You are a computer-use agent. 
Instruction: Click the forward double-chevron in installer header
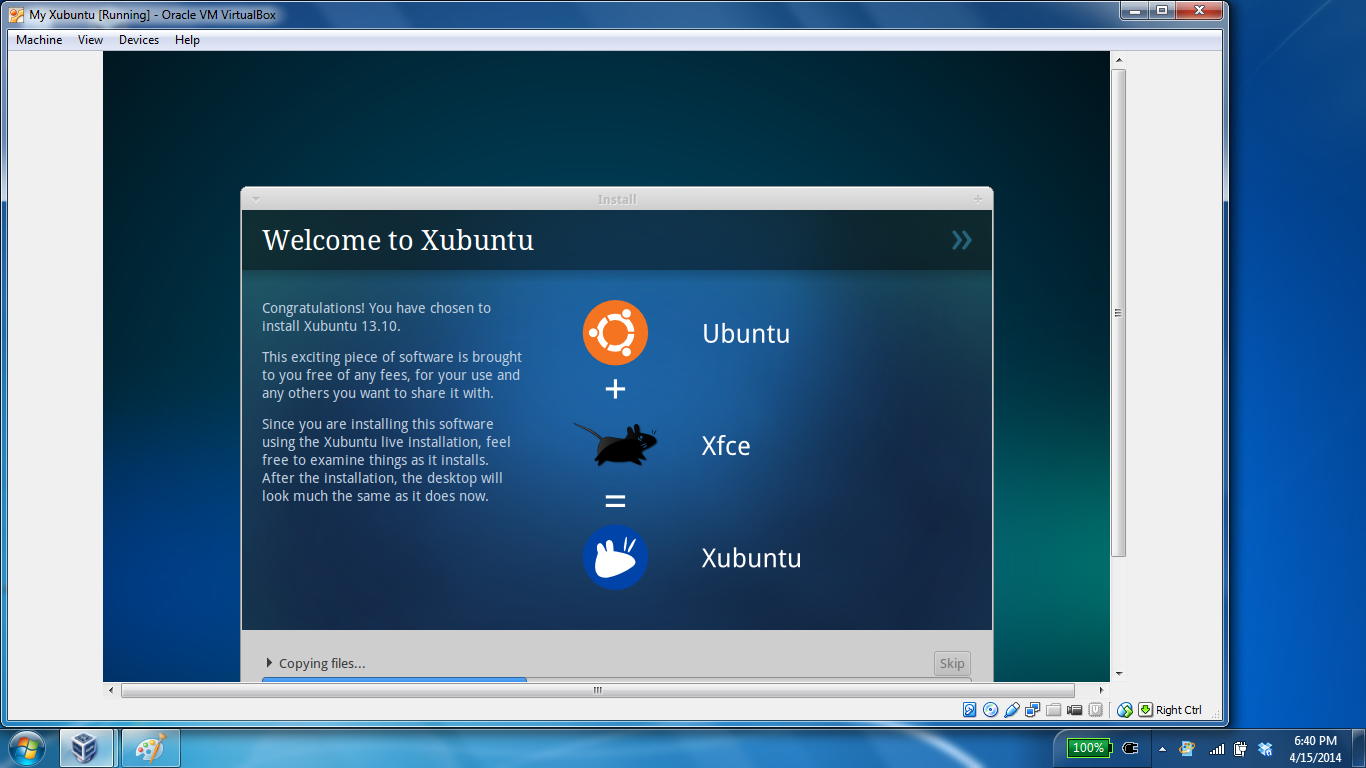coord(961,239)
